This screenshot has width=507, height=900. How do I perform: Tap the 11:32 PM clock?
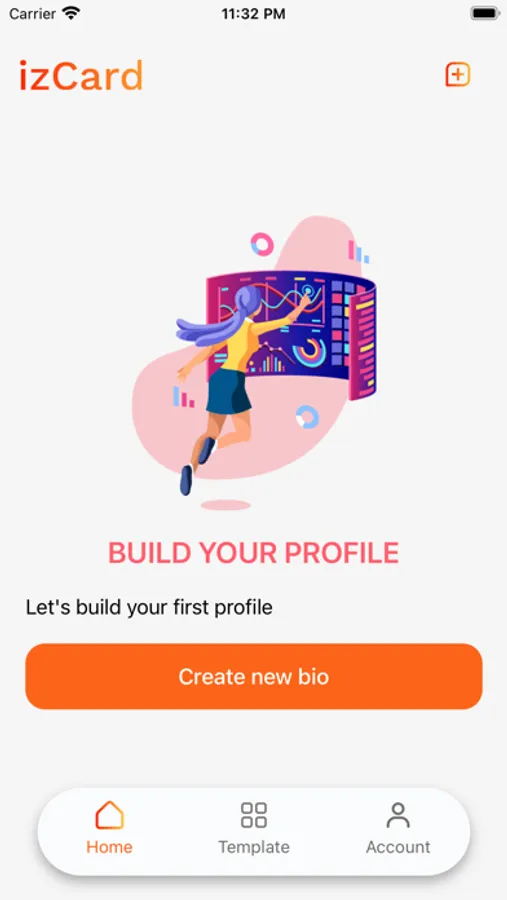pos(253,14)
